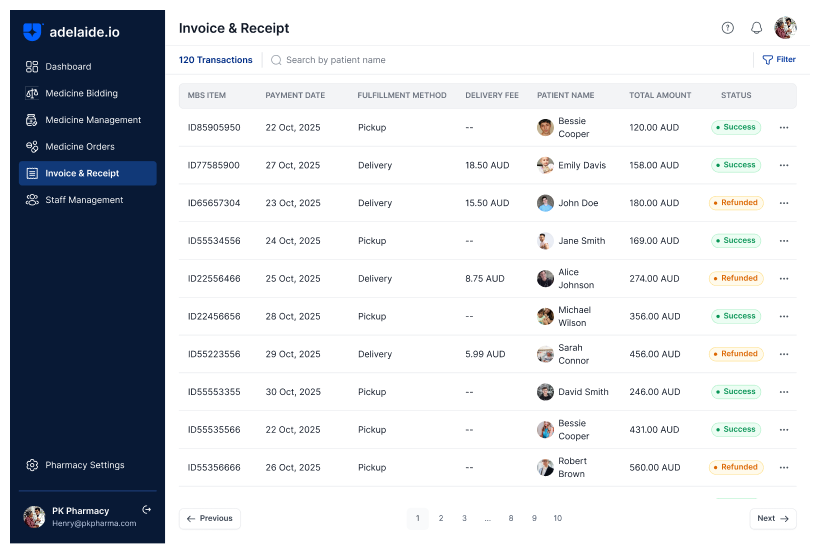Click the user profile avatar in header

click(785, 28)
